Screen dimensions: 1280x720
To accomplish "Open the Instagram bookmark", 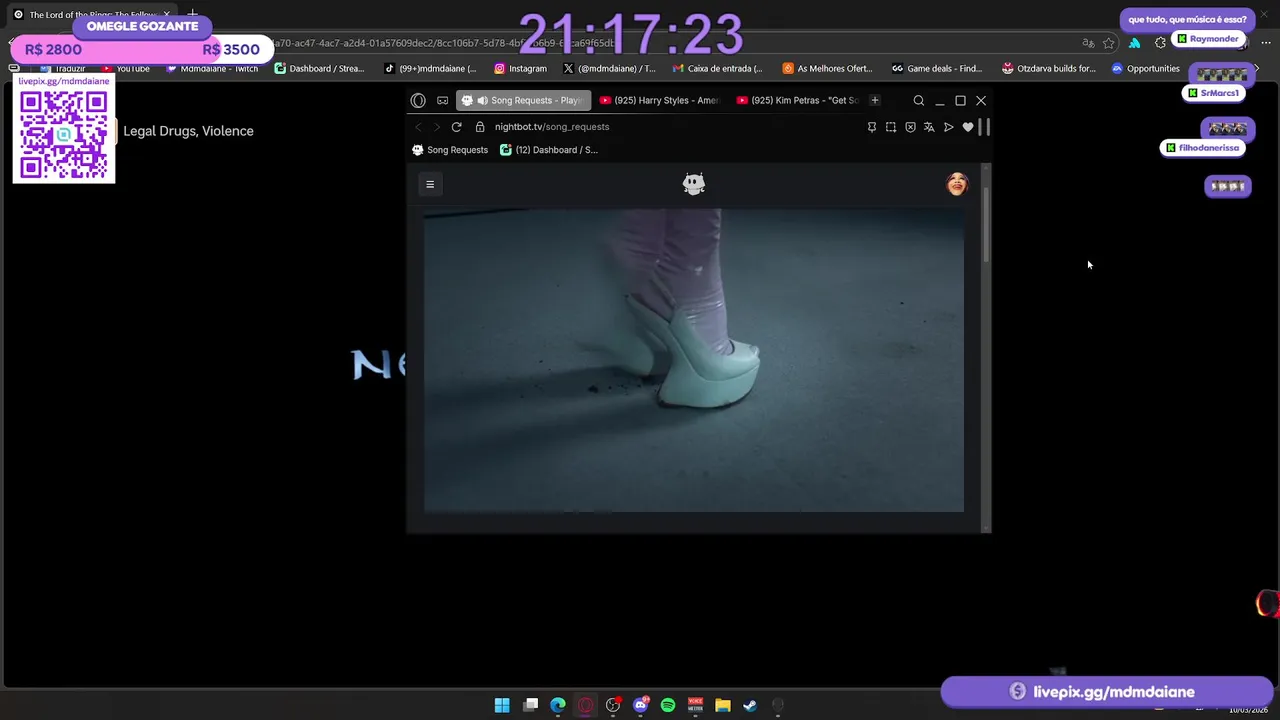I will 520,69.
